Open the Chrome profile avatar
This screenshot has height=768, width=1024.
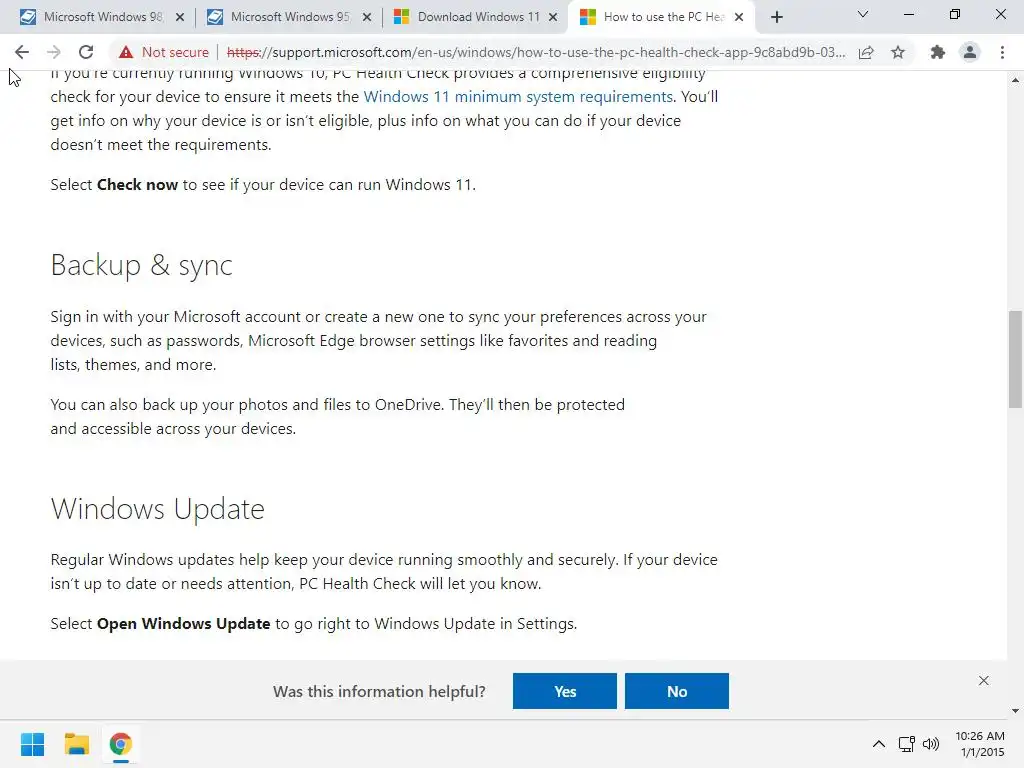(x=970, y=52)
